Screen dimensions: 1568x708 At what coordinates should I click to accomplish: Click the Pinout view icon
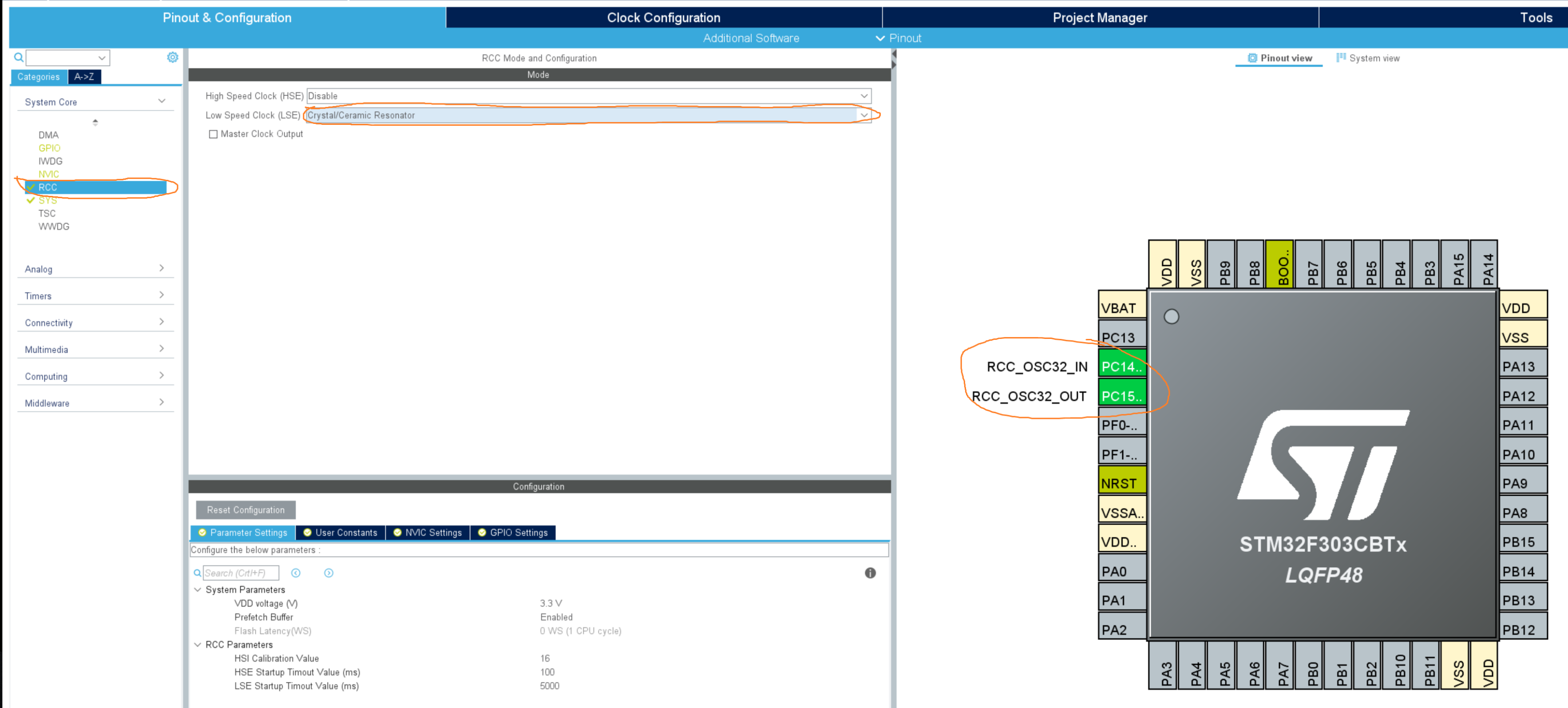1252,58
